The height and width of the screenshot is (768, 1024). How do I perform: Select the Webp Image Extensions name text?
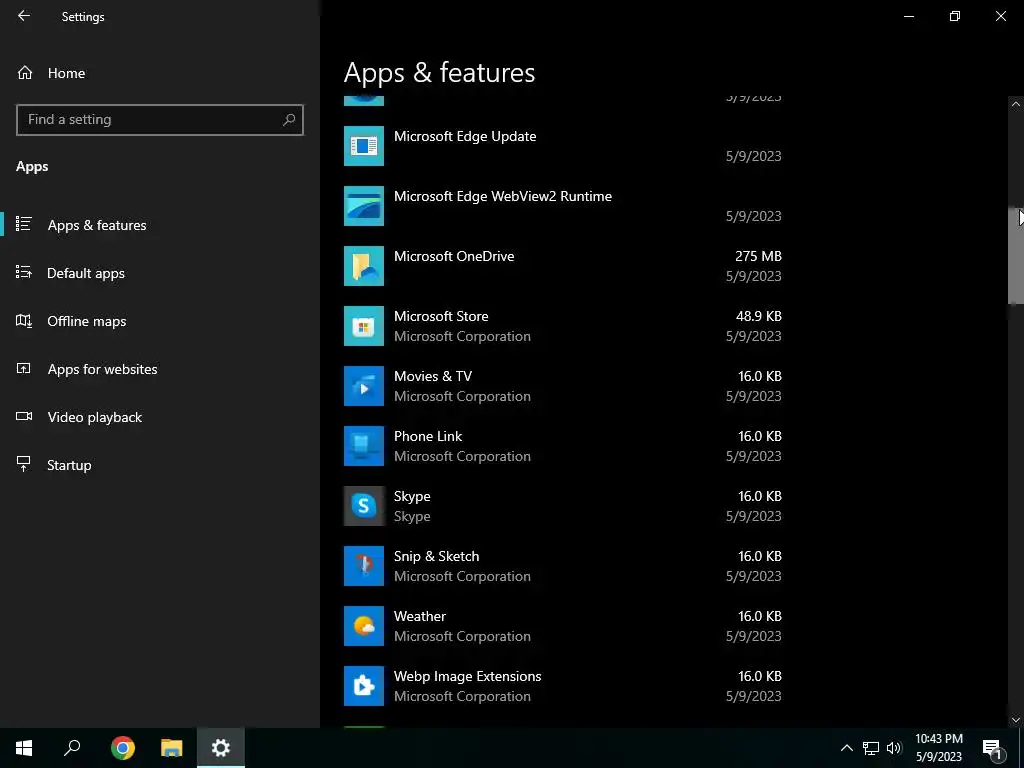click(x=468, y=677)
